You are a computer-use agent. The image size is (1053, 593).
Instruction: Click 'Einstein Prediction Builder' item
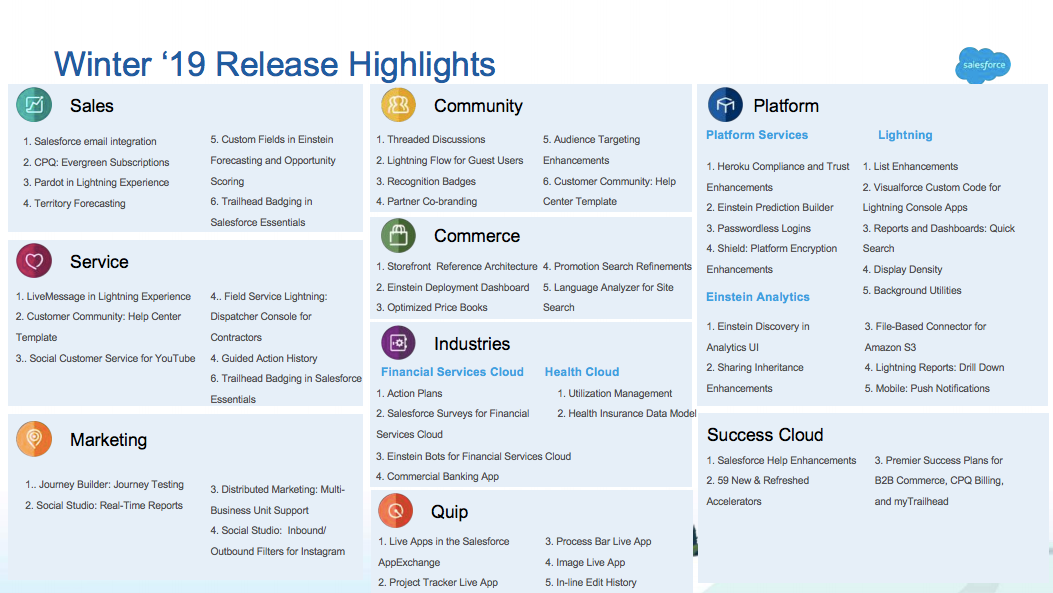[770, 208]
